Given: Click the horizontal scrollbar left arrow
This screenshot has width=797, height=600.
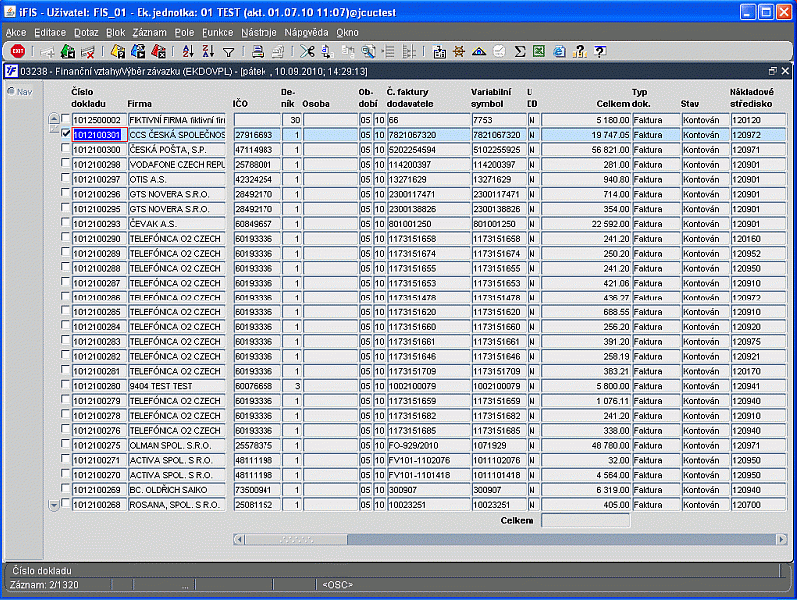Looking at the screenshot, I should 239,539.
